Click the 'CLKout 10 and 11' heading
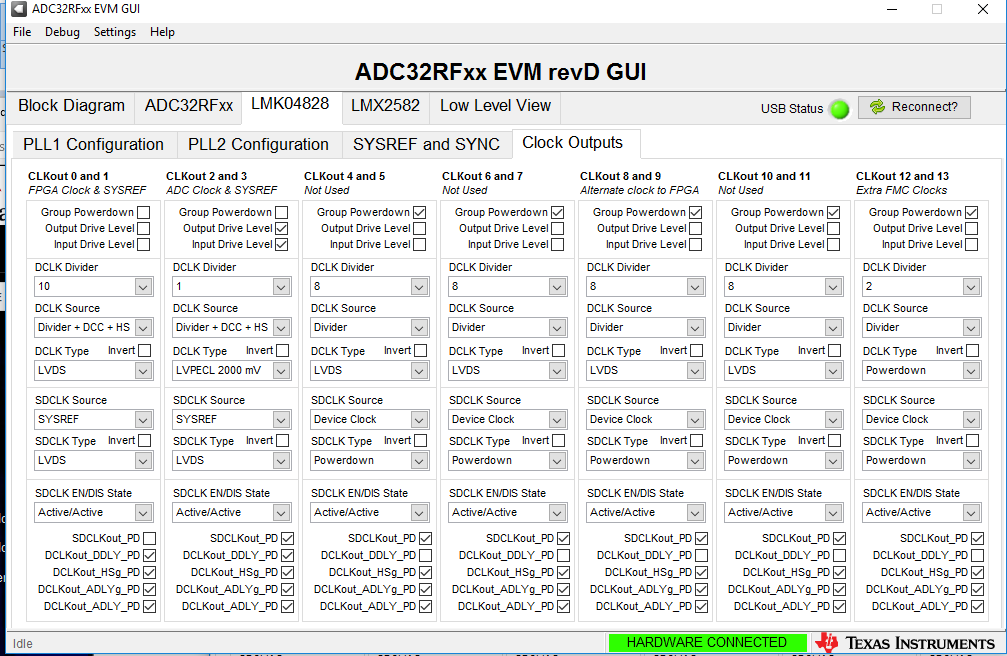1007x656 pixels. (764, 176)
